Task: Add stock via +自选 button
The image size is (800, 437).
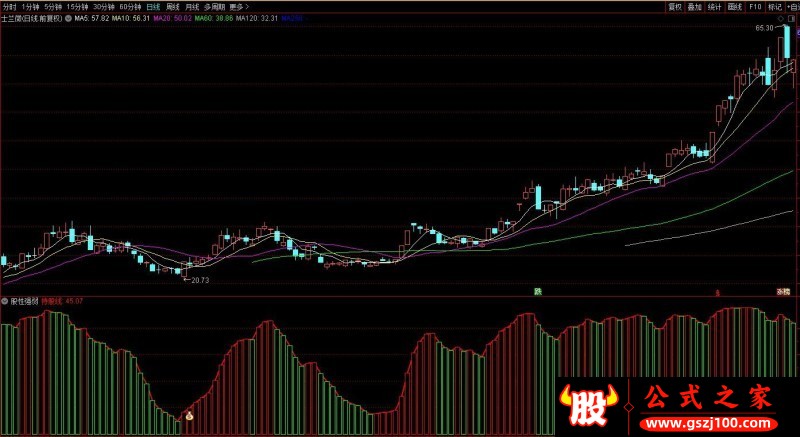Action: (x=793, y=7)
